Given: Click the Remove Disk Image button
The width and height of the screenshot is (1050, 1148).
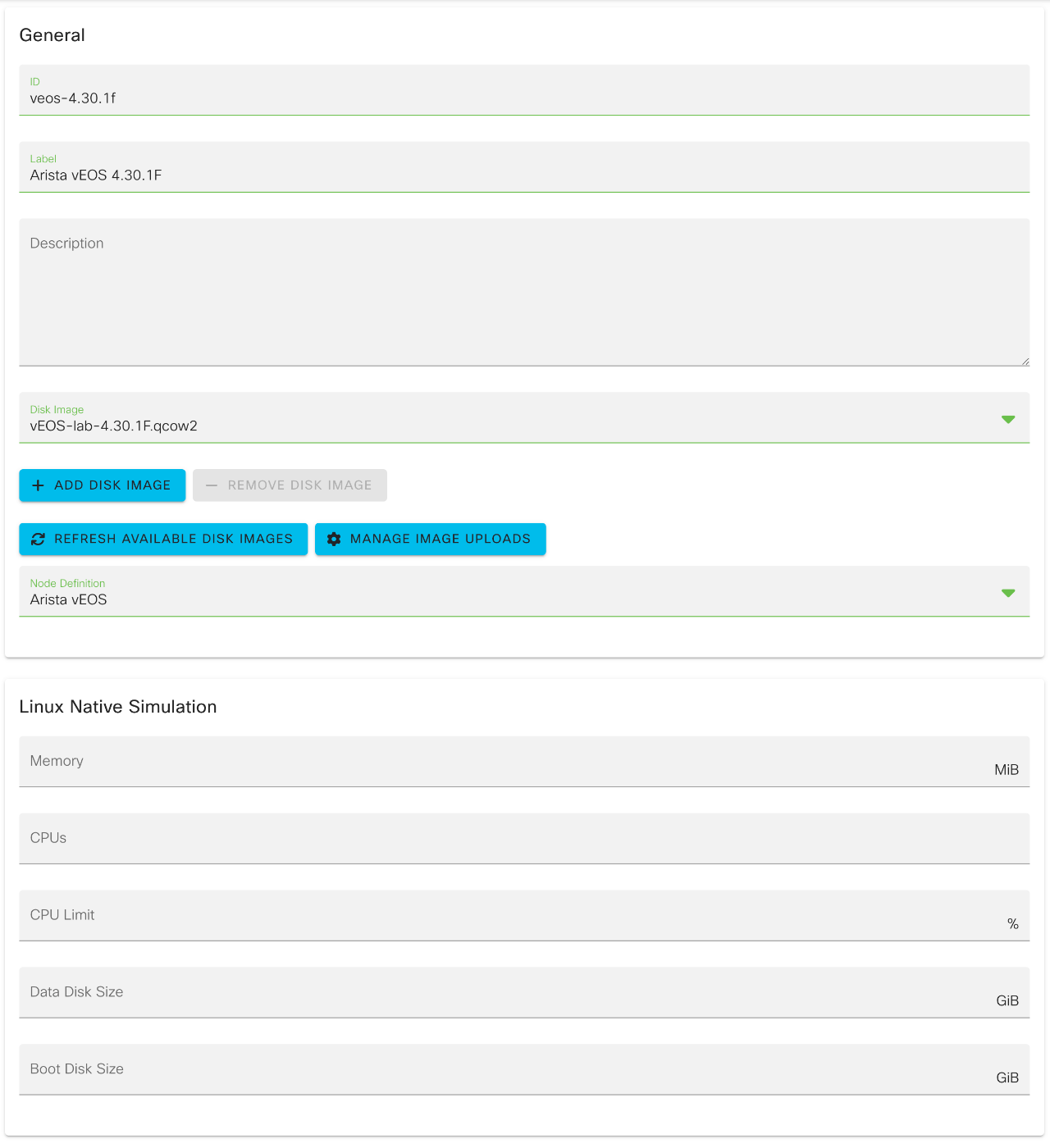Looking at the screenshot, I should pyautogui.click(x=290, y=485).
